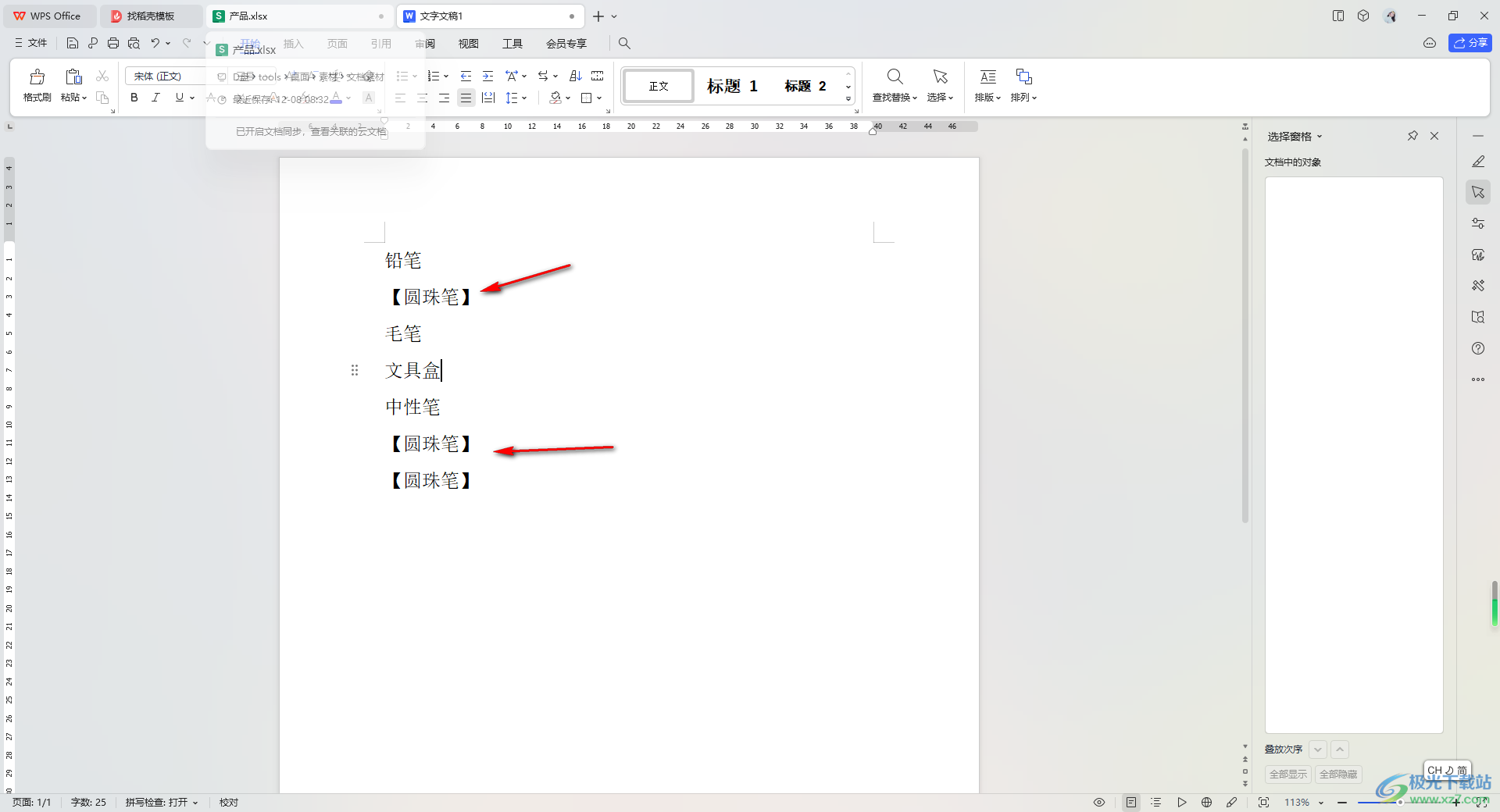
Task: Apply the 标题 2 heading style
Action: click(805, 86)
